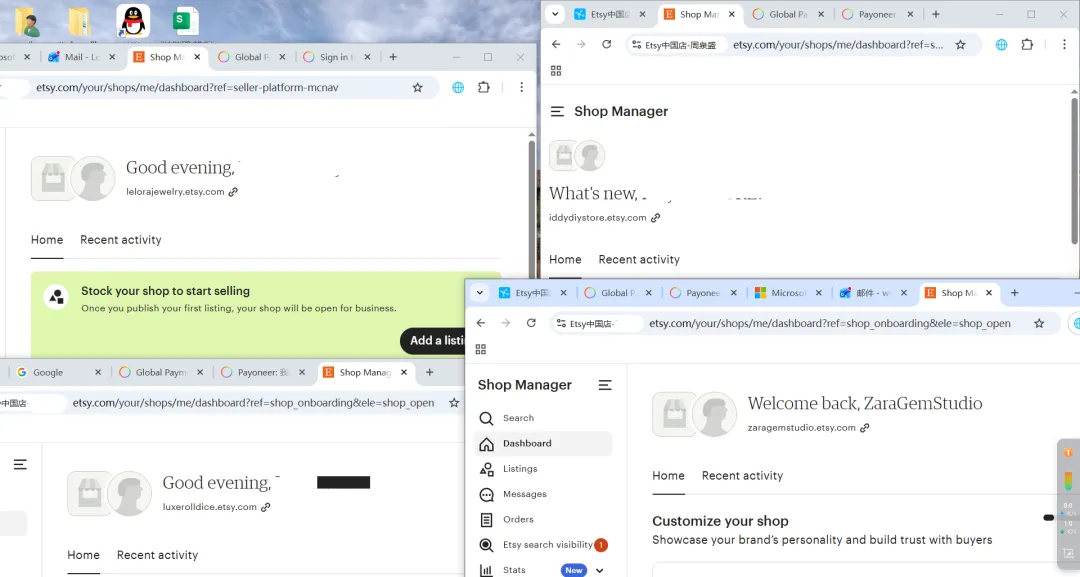
Task: Open new tab in luxerolldice window
Action: [x=429, y=373]
